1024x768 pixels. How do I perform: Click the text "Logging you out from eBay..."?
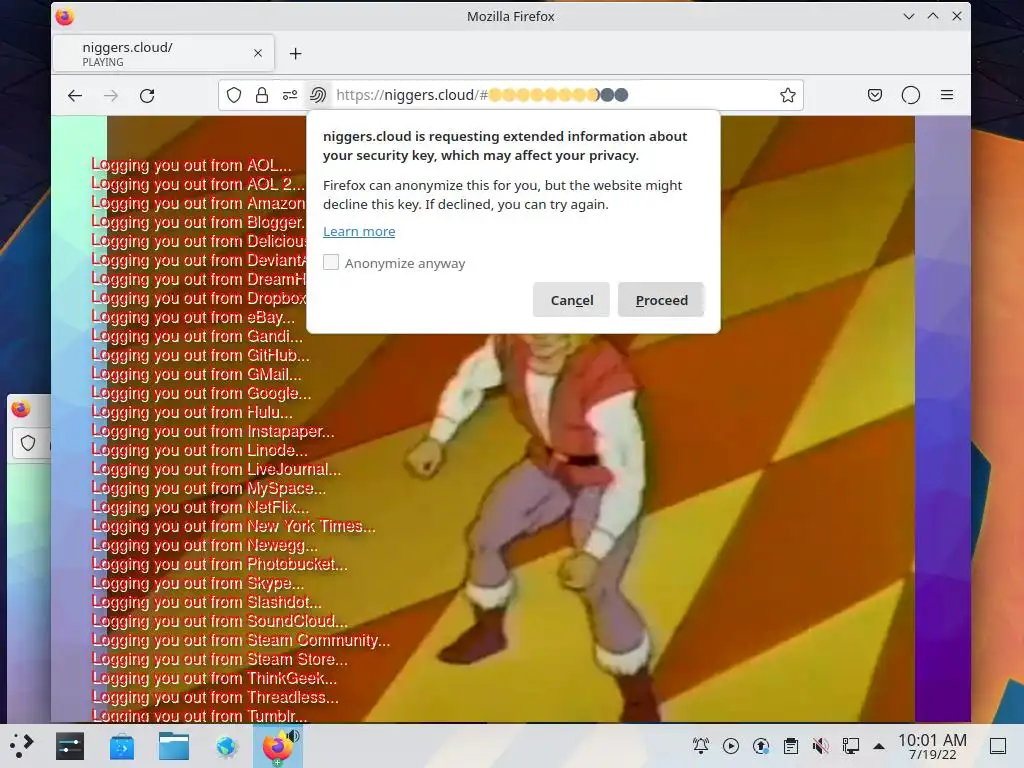193,317
